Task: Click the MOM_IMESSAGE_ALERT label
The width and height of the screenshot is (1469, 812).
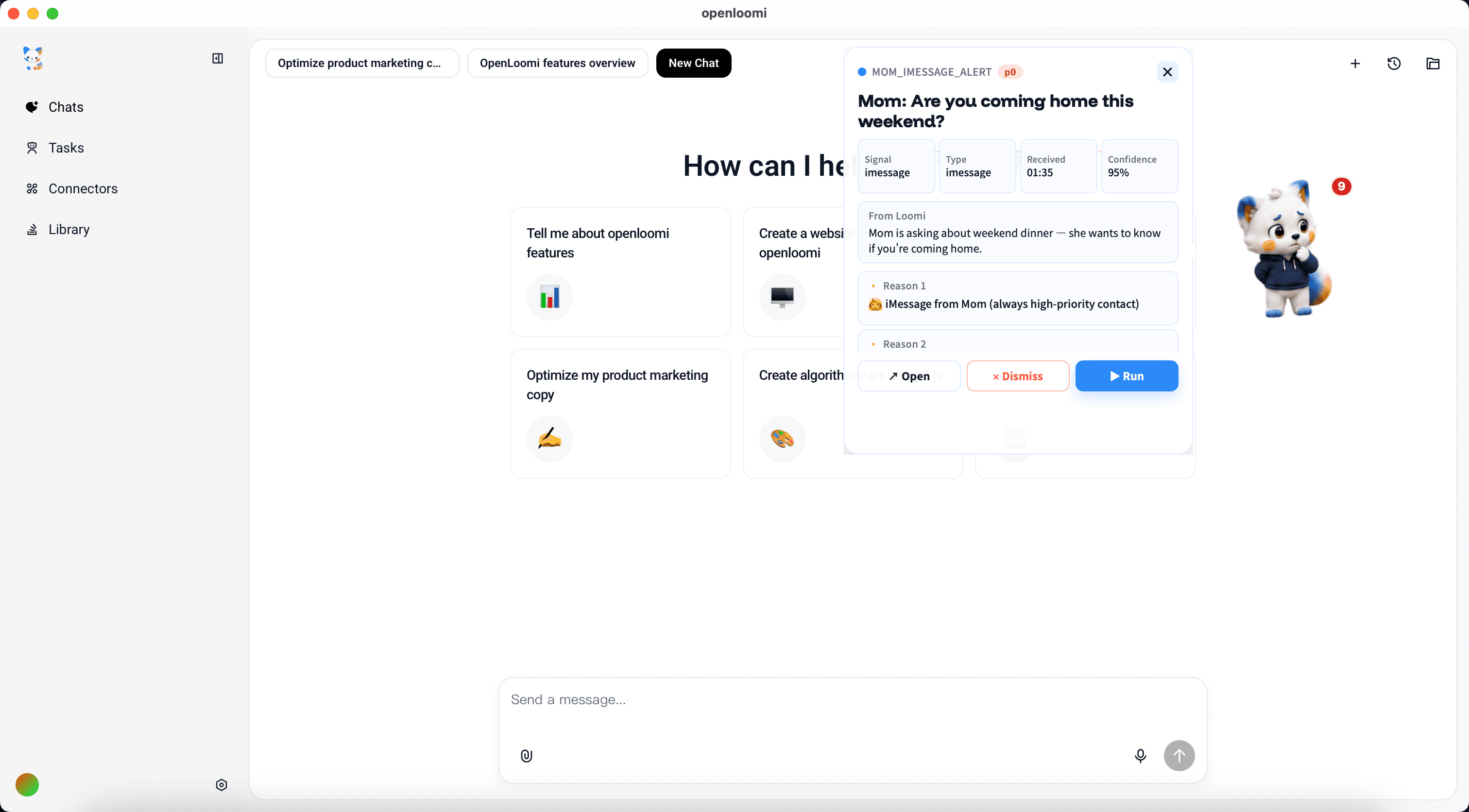Action: pos(931,72)
